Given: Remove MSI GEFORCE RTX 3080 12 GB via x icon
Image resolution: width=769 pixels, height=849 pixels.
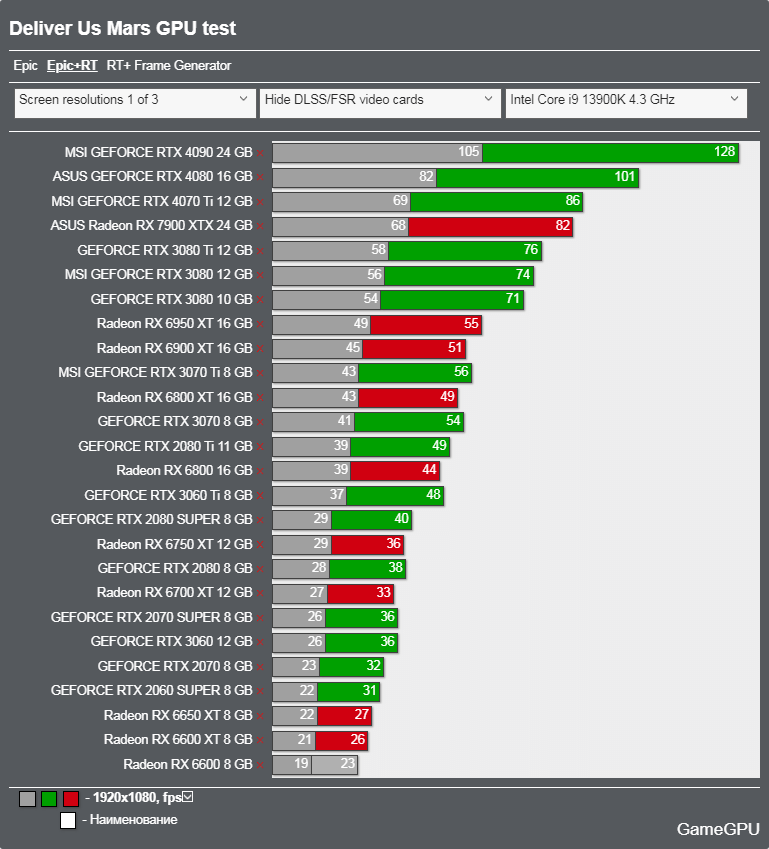Looking at the screenshot, I should point(260,276).
